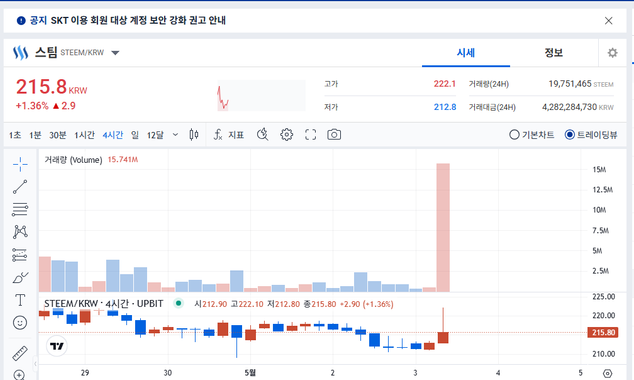
Task: Open the 지표 indicators menu
Action: click(x=229, y=135)
